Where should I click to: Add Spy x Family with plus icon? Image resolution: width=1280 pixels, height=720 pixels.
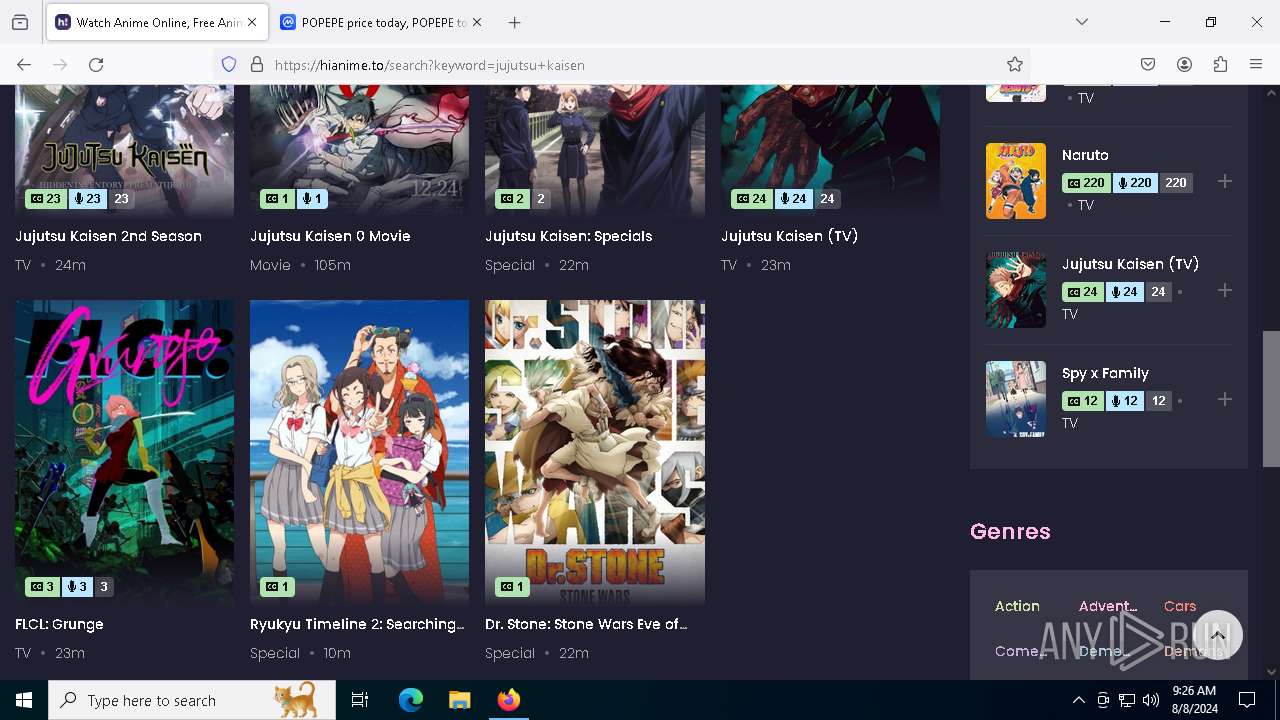pyautogui.click(x=1225, y=400)
